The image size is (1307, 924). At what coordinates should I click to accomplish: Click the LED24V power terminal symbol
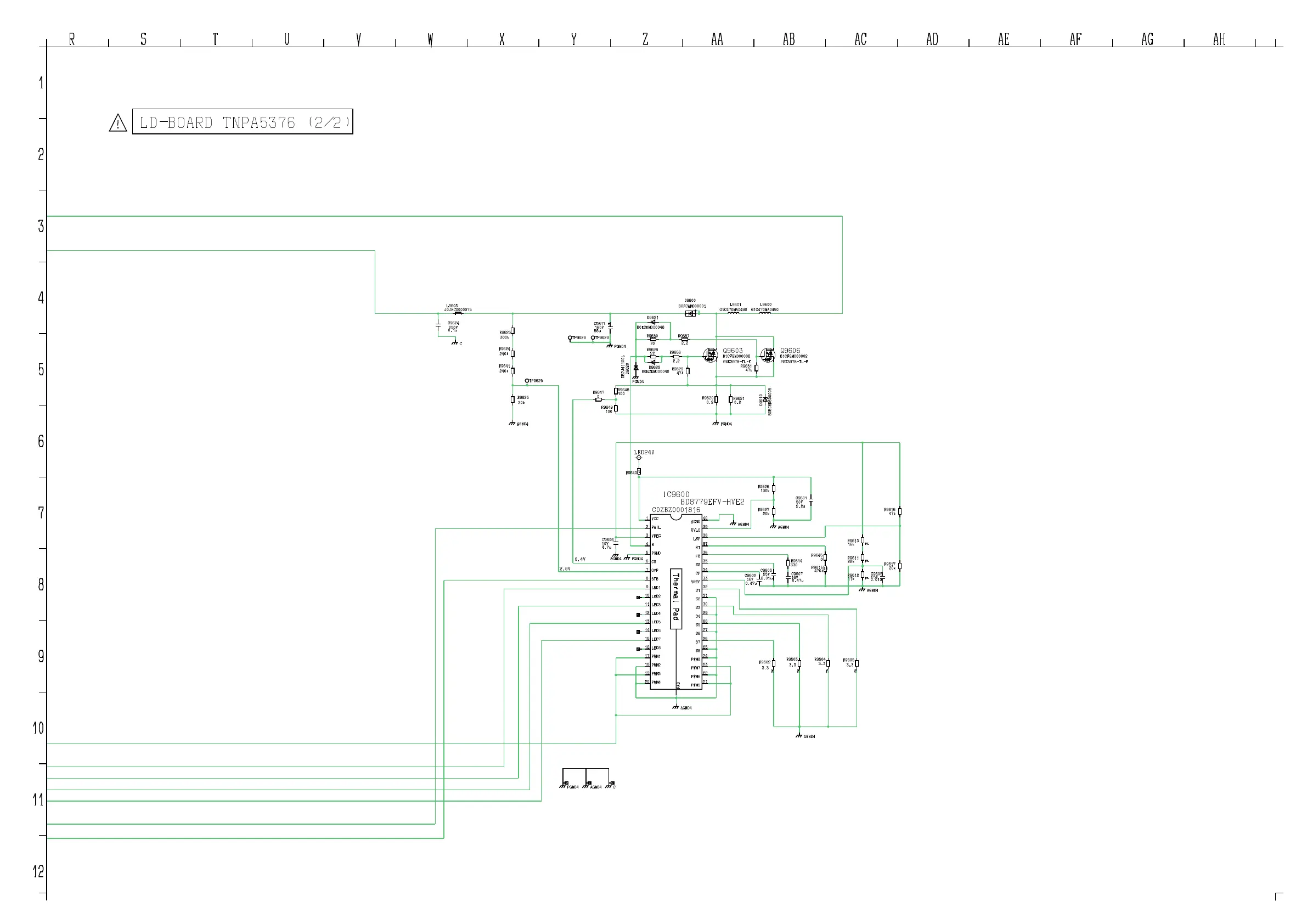pos(639,458)
